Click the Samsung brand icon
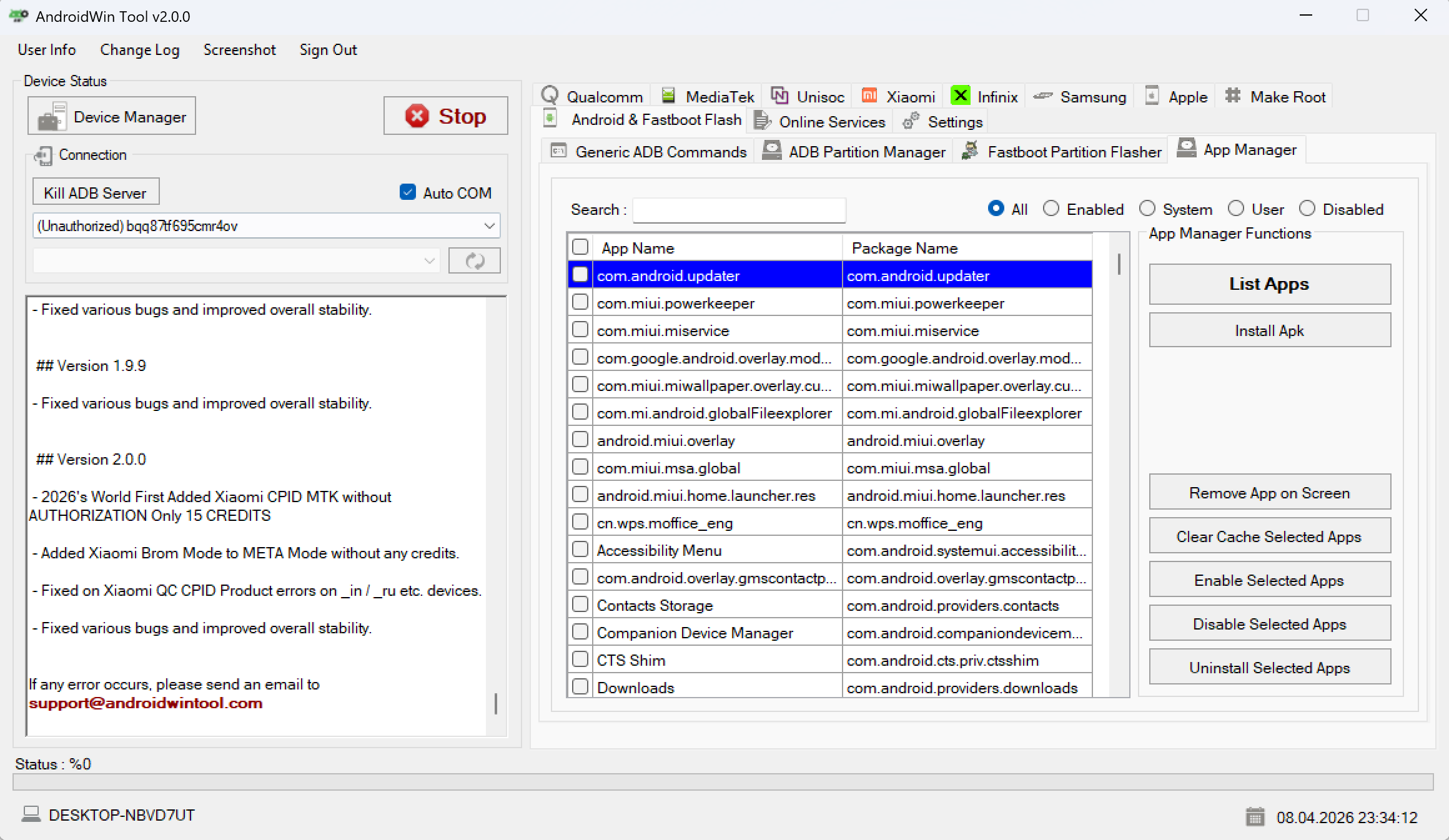Image resolution: width=1449 pixels, height=840 pixels. (1042, 96)
